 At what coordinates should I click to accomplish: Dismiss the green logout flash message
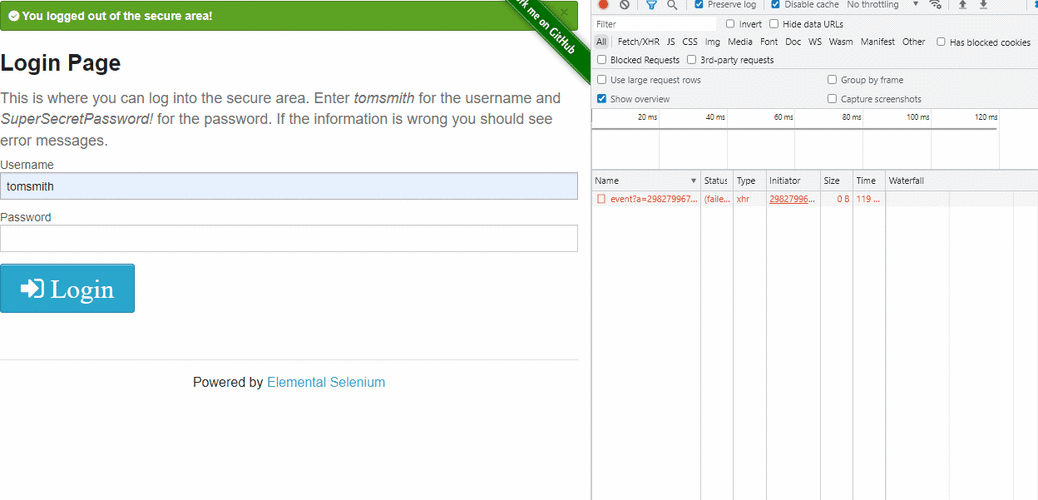coord(564,12)
